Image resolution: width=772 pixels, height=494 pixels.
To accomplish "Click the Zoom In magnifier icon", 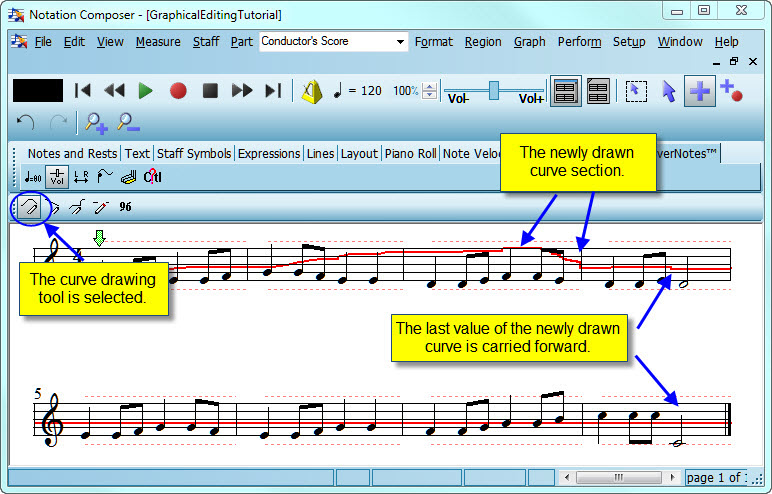I will [96, 123].
